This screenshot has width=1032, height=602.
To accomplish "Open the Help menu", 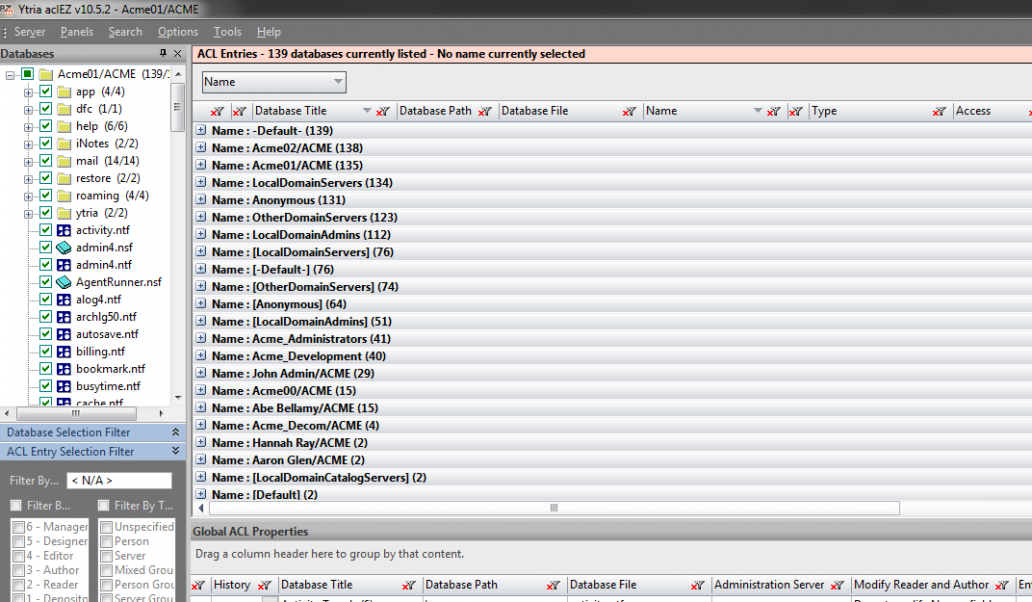I will click(x=269, y=32).
